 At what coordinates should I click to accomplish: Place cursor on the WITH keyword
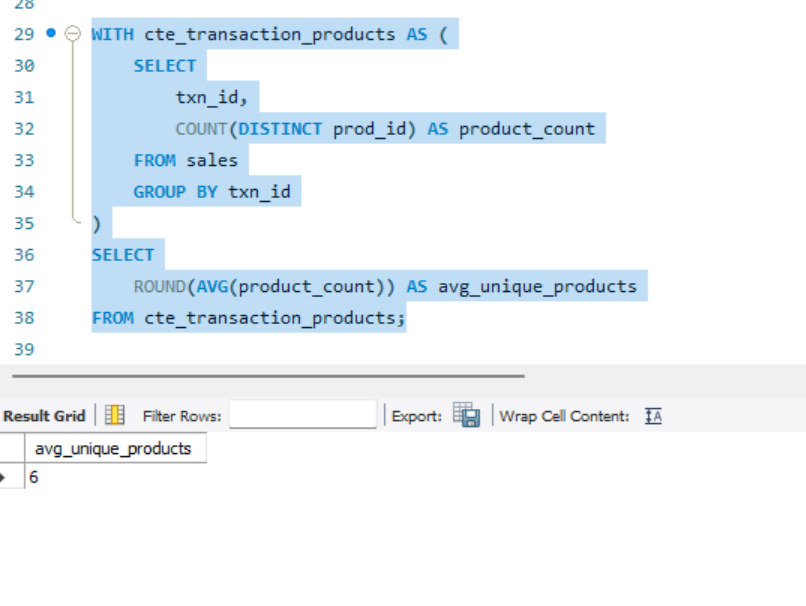pos(112,33)
